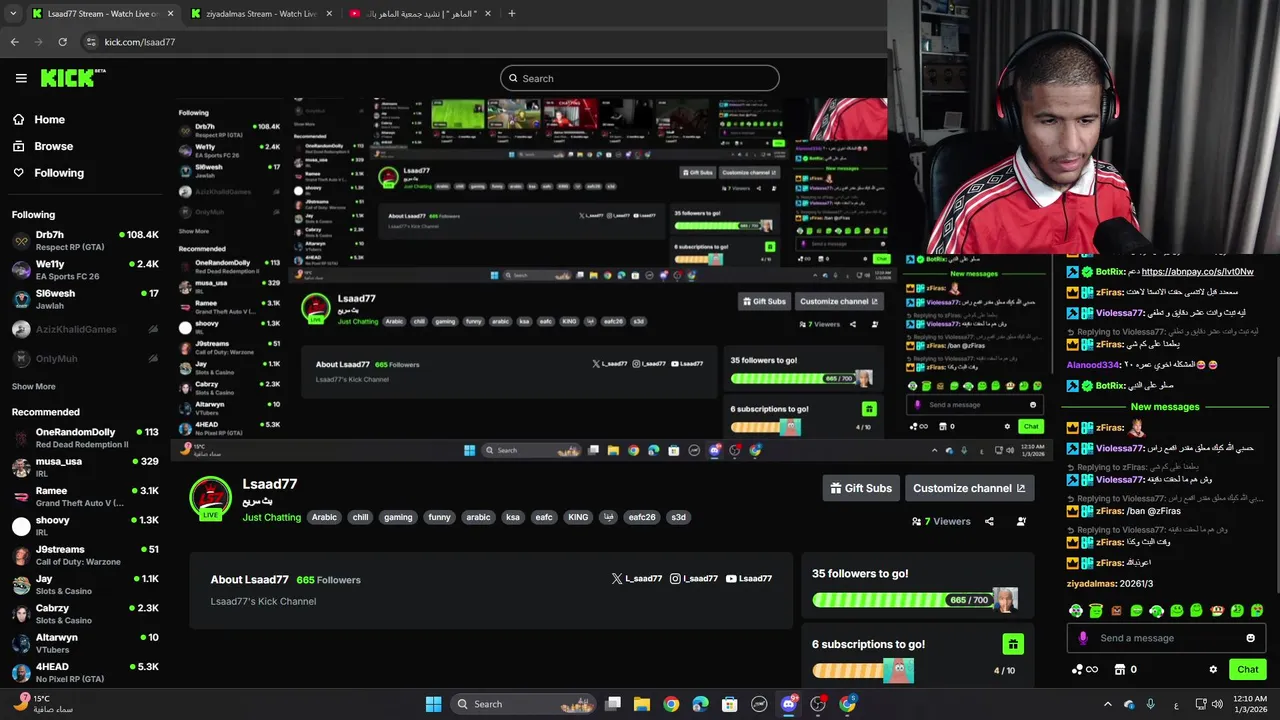The image size is (1280, 720).
Task: Select the chill tag
Action: (360, 517)
